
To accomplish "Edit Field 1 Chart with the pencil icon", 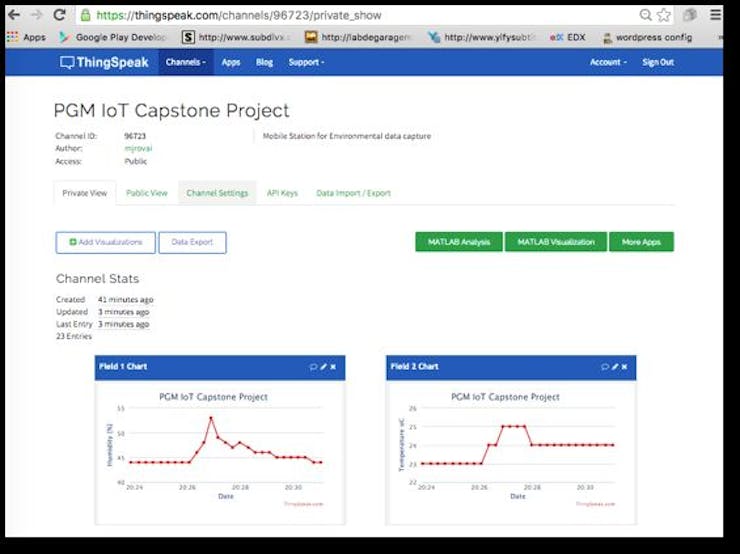I will click(324, 367).
